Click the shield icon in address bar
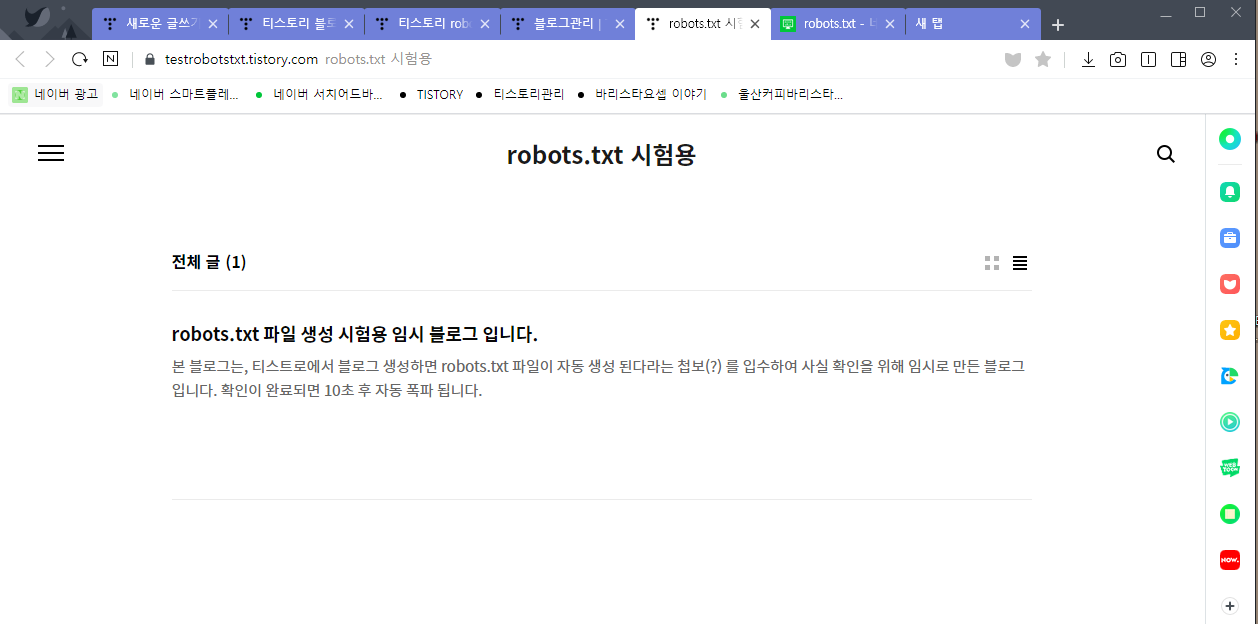This screenshot has height=624, width=1258. 1013,60
